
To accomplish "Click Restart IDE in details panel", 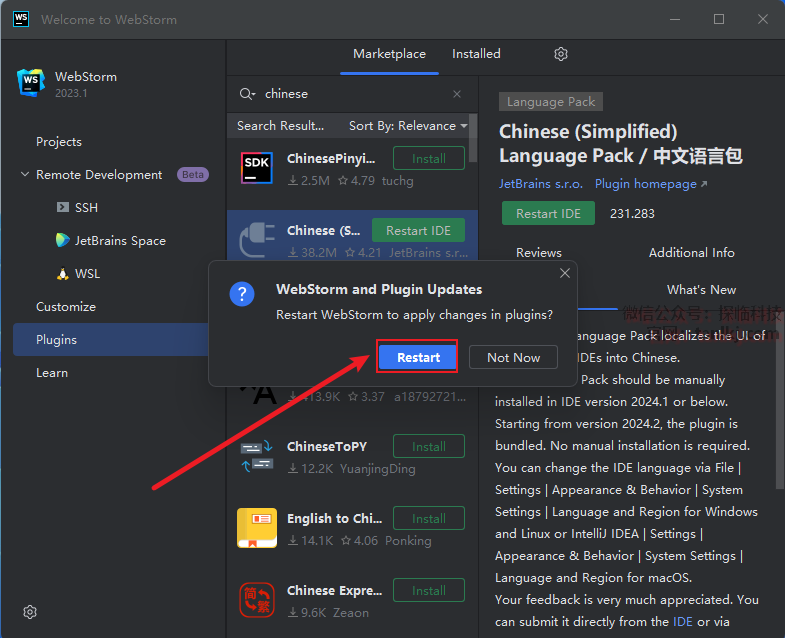I will click(548, 213).
